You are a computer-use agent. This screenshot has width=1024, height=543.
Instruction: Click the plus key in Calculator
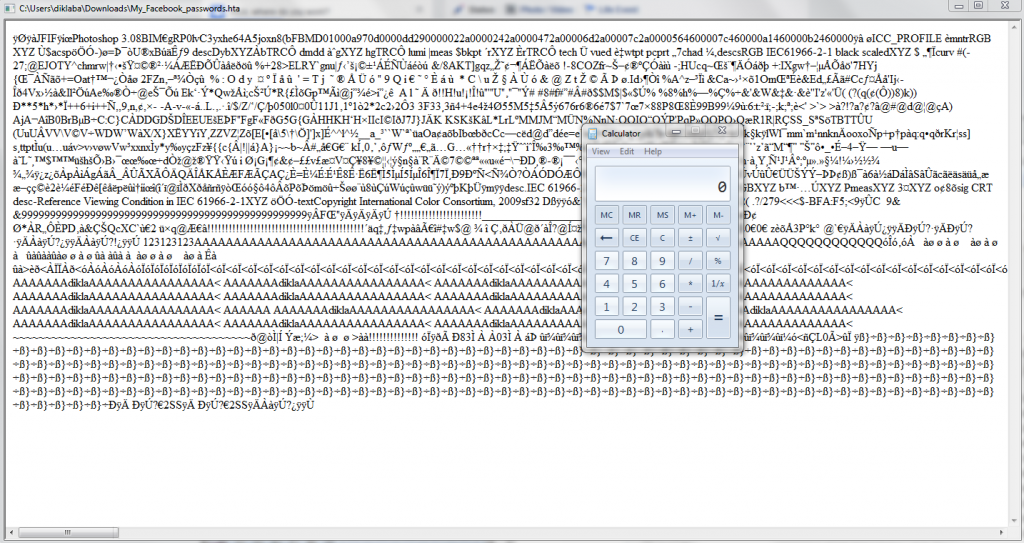click(x=690, y=329)
